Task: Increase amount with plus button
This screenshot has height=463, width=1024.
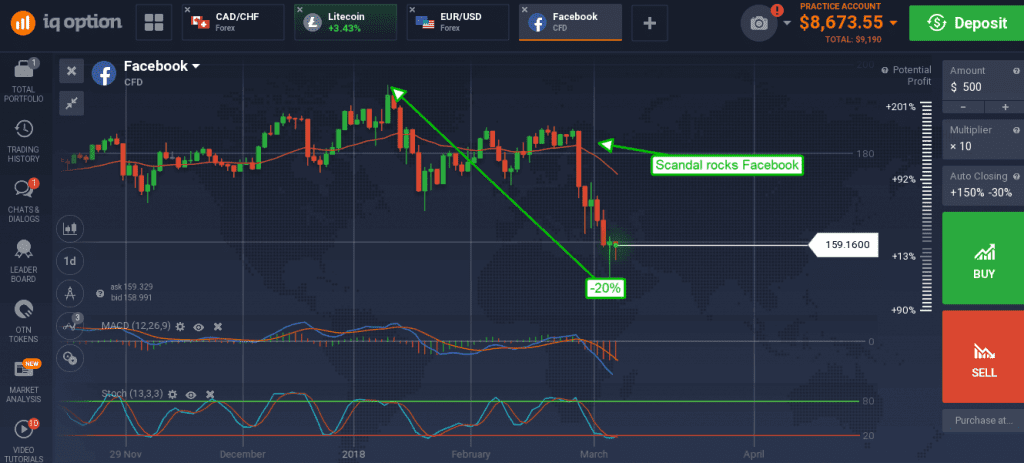Action: (x=1005, y=107)
